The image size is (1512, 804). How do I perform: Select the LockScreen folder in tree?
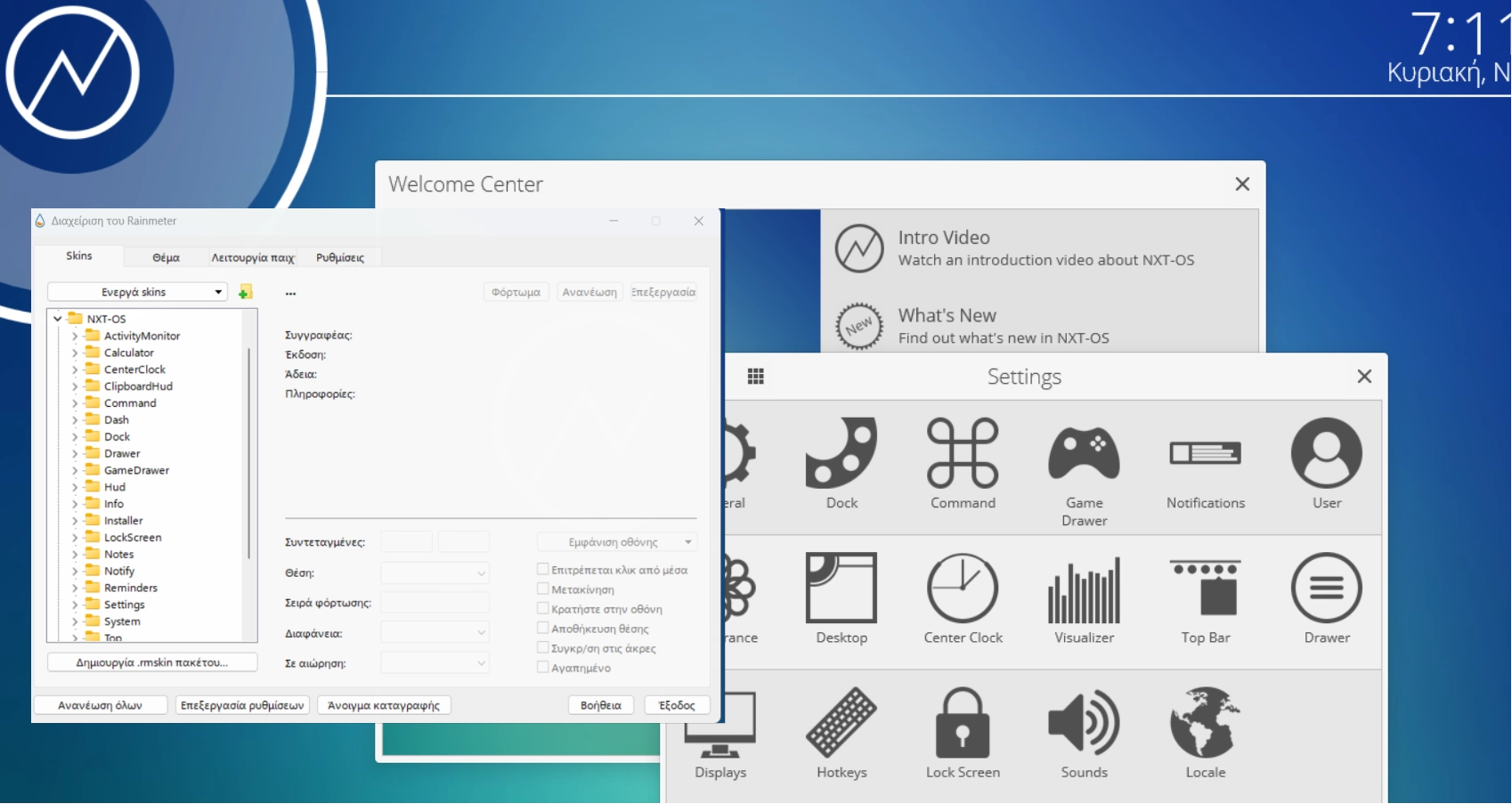[133, 538]
